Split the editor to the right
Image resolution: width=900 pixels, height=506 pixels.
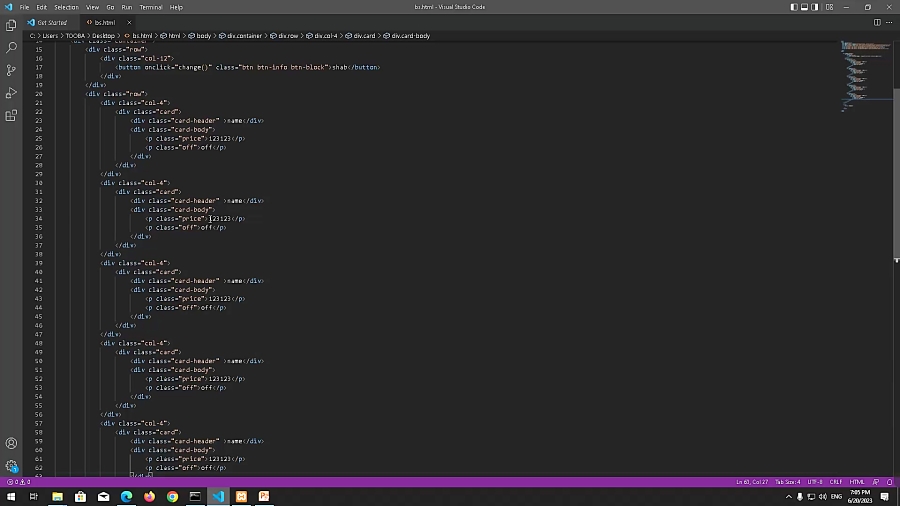coord(876,22)
